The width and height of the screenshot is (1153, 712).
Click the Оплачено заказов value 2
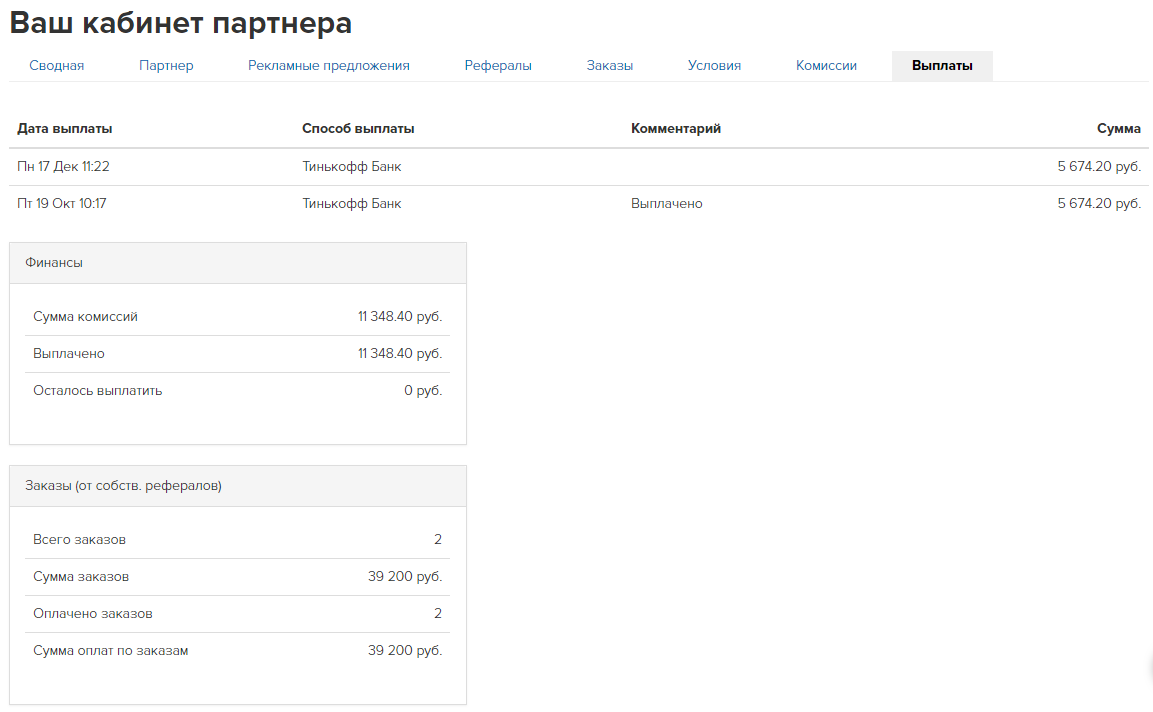coord(438,613)
